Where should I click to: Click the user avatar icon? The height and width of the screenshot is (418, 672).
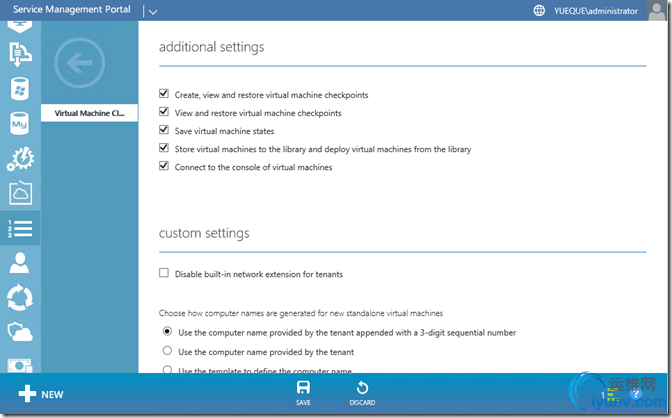click(657, 11)
